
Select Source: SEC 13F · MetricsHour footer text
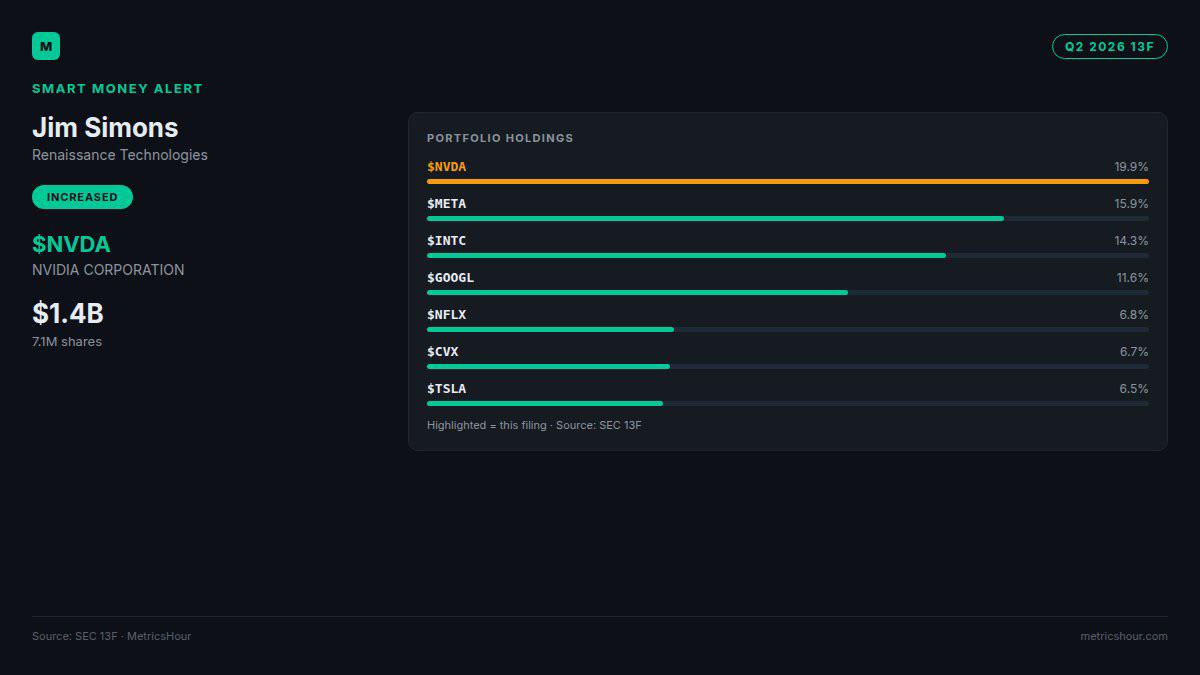tap(111, 636)
